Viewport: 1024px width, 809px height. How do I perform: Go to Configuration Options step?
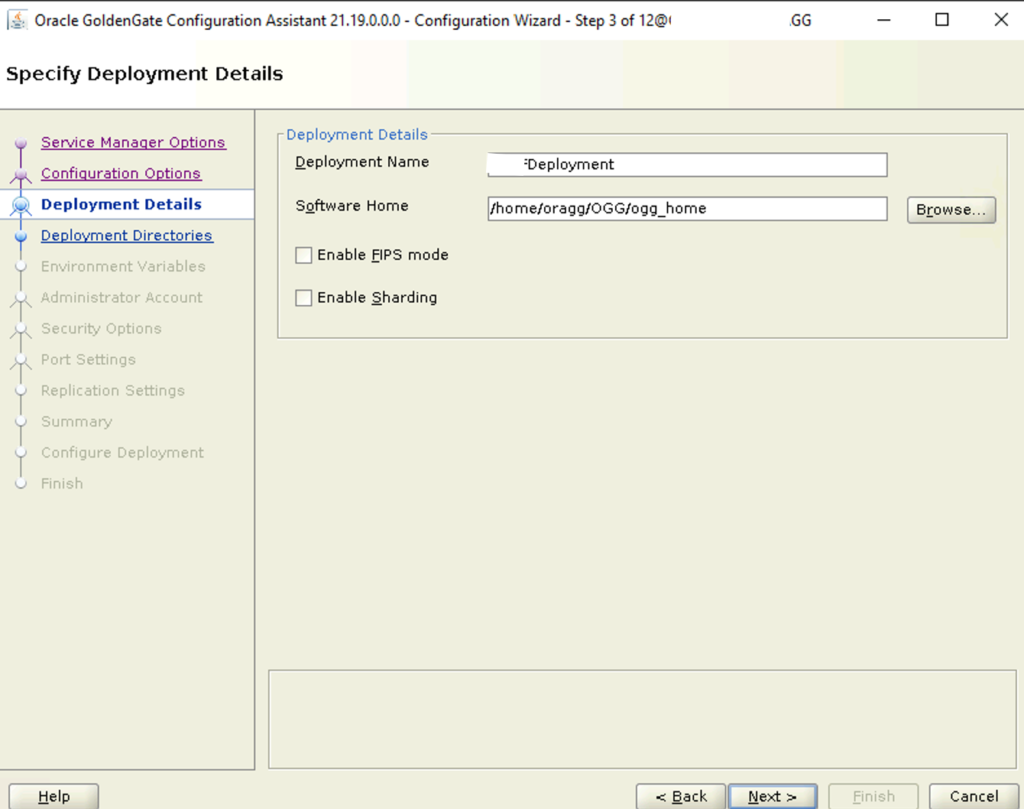tap(121, 174)
